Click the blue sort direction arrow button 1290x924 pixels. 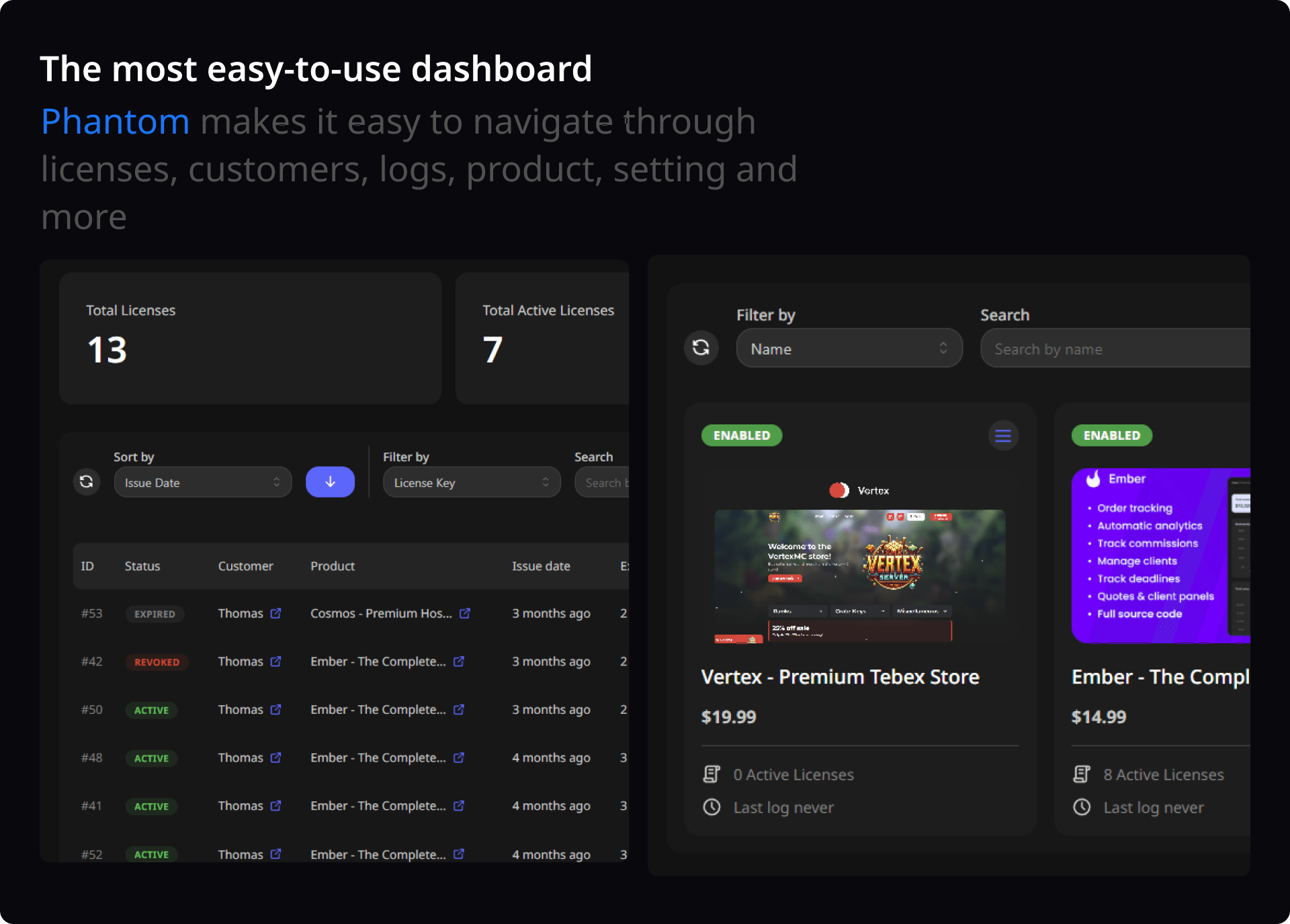(330, 481)
